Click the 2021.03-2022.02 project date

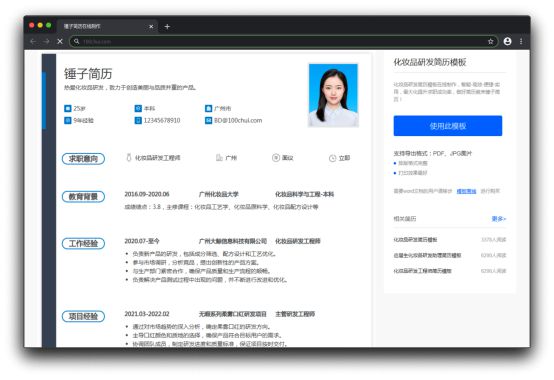(x=147, y=314)
